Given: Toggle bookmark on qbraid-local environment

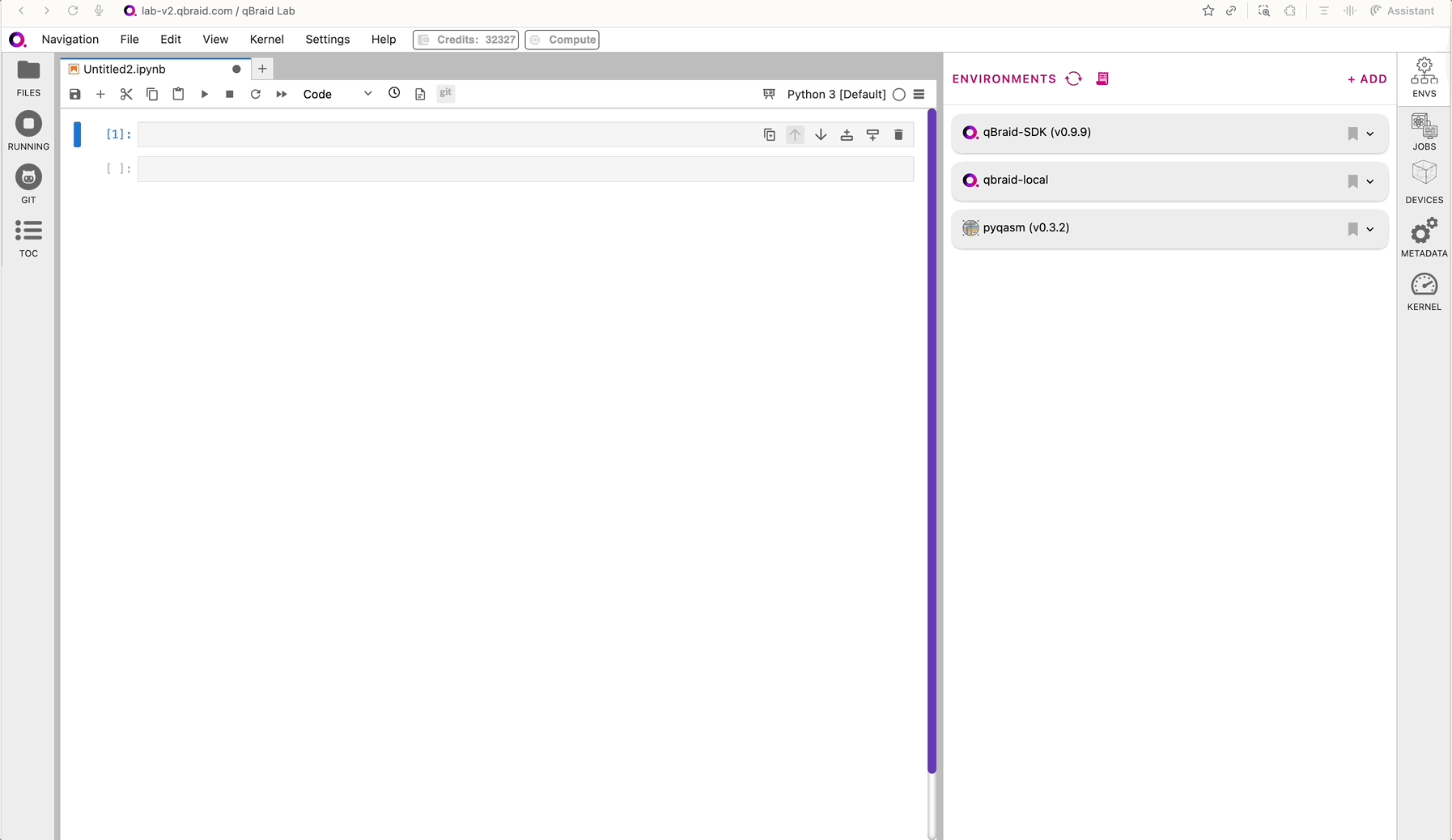Looking at the screenshot, I should click(1352, 181).
